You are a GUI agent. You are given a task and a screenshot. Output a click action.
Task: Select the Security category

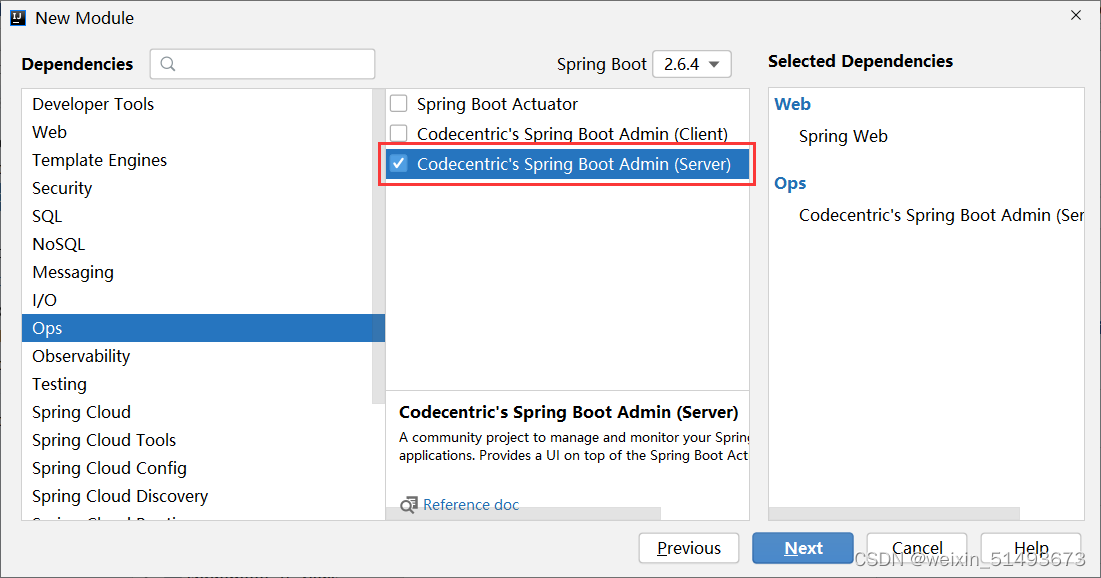[x=62, y=188]
